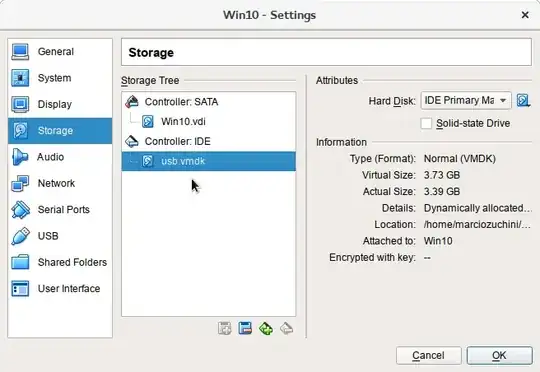Select the Display monitor icon
The height and width of the screenshot is (372, 540).
pyautogui.click(x=20, y=104)
